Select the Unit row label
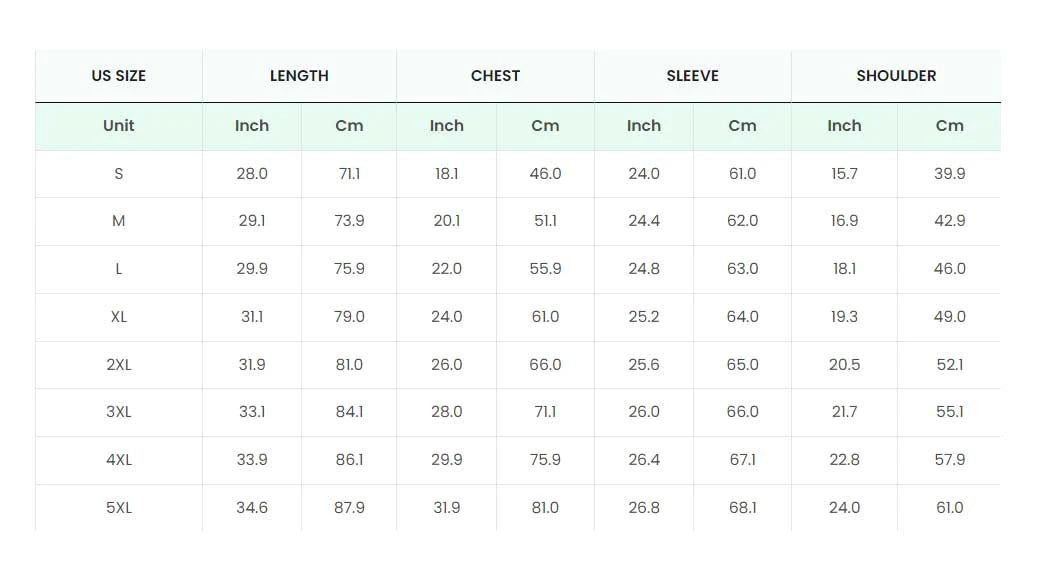The image size is (1040, 588). (x=119, y=126)
